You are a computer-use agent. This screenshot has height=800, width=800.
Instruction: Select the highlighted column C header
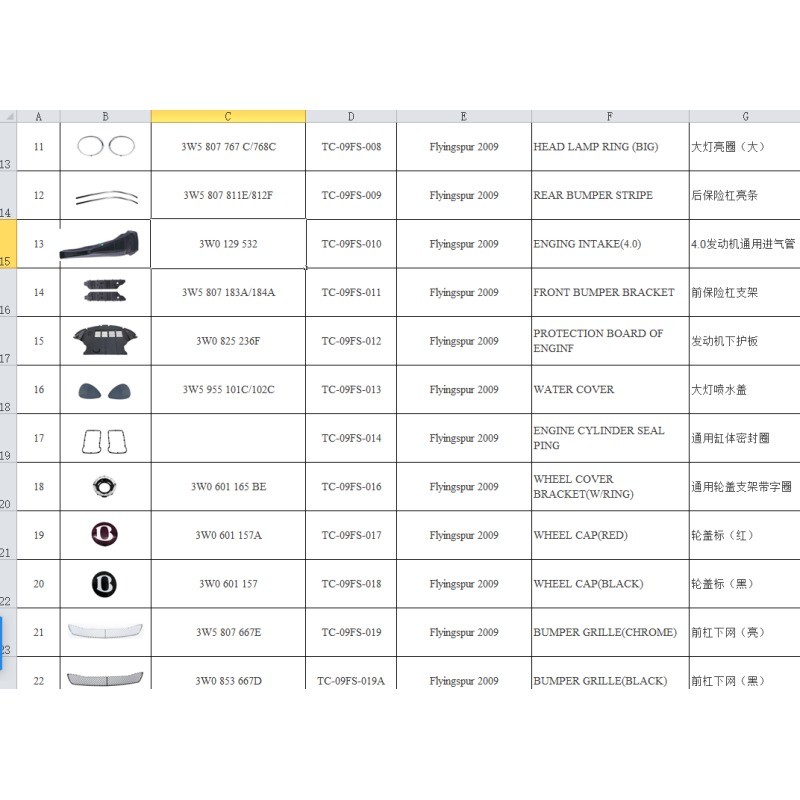point(228,117)
